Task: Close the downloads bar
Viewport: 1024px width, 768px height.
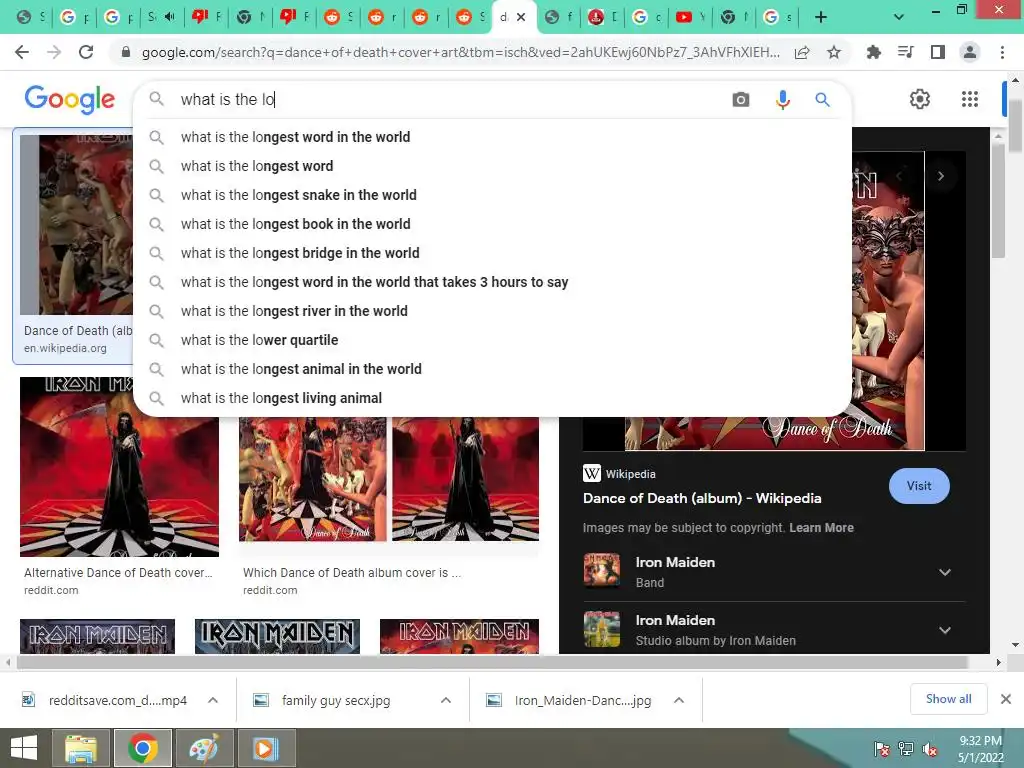Action: (x=1006, y=699)
